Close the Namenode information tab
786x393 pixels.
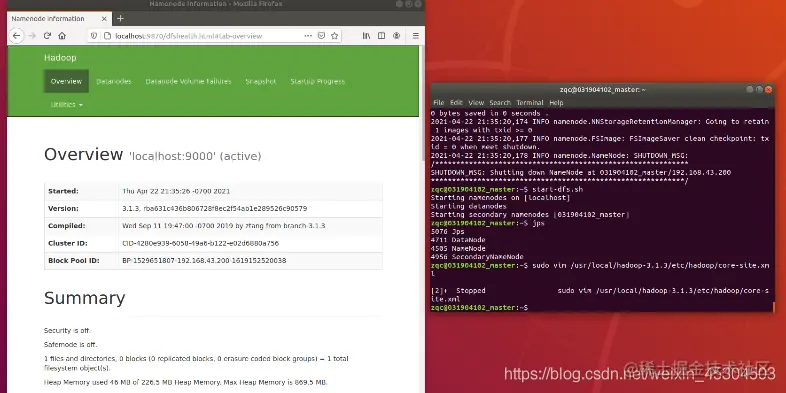[x=104, y=19]
